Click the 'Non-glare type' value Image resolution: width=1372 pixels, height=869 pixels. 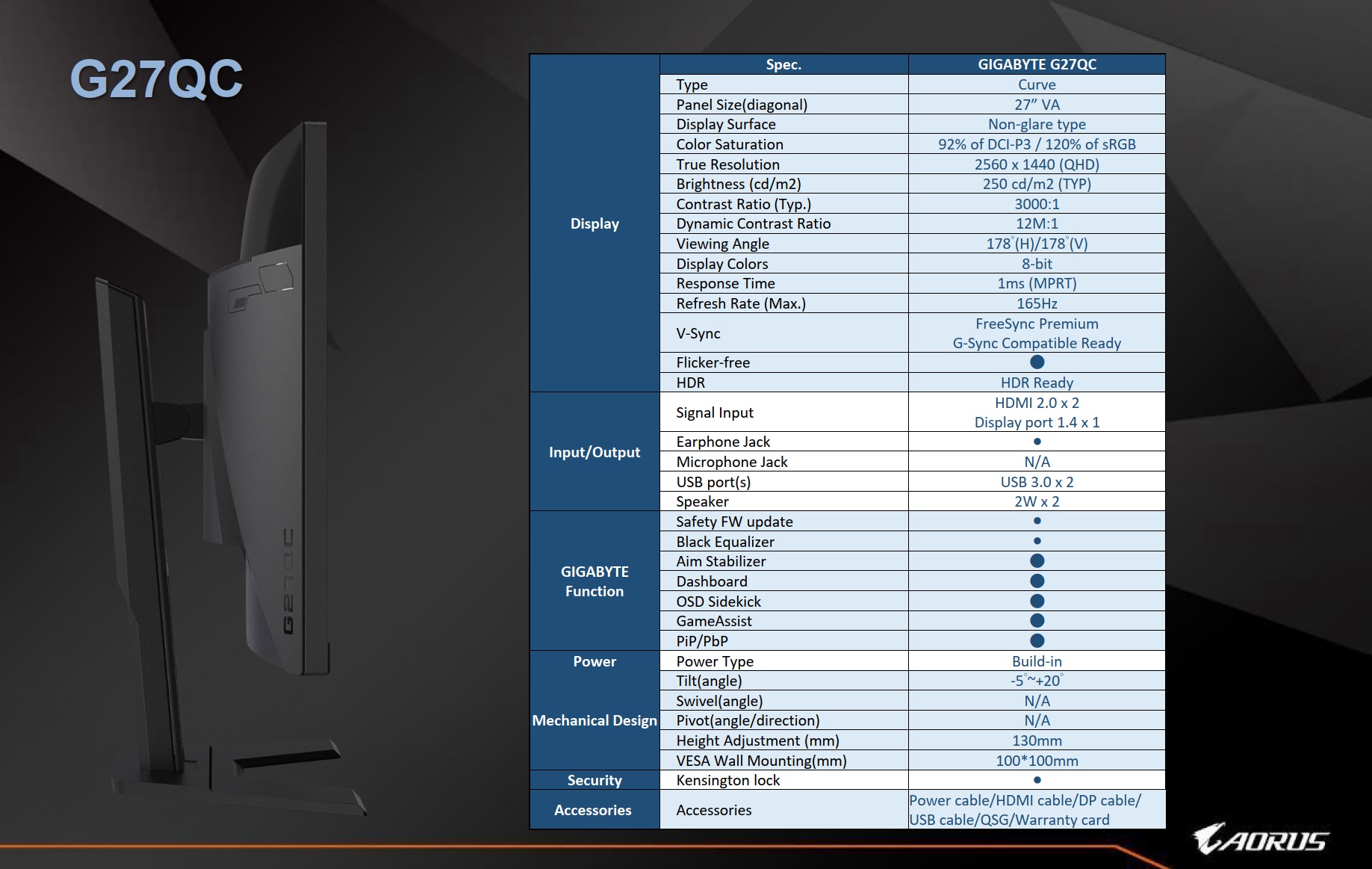click(1037, 124)
